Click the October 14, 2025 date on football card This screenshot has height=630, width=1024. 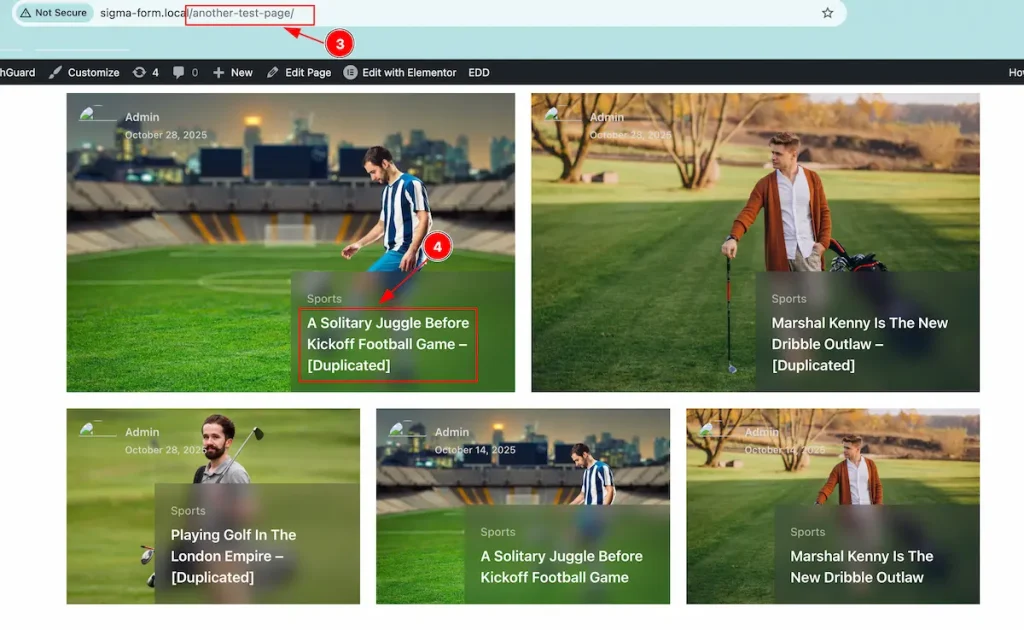pyautogui.click(x=475, y=450)
